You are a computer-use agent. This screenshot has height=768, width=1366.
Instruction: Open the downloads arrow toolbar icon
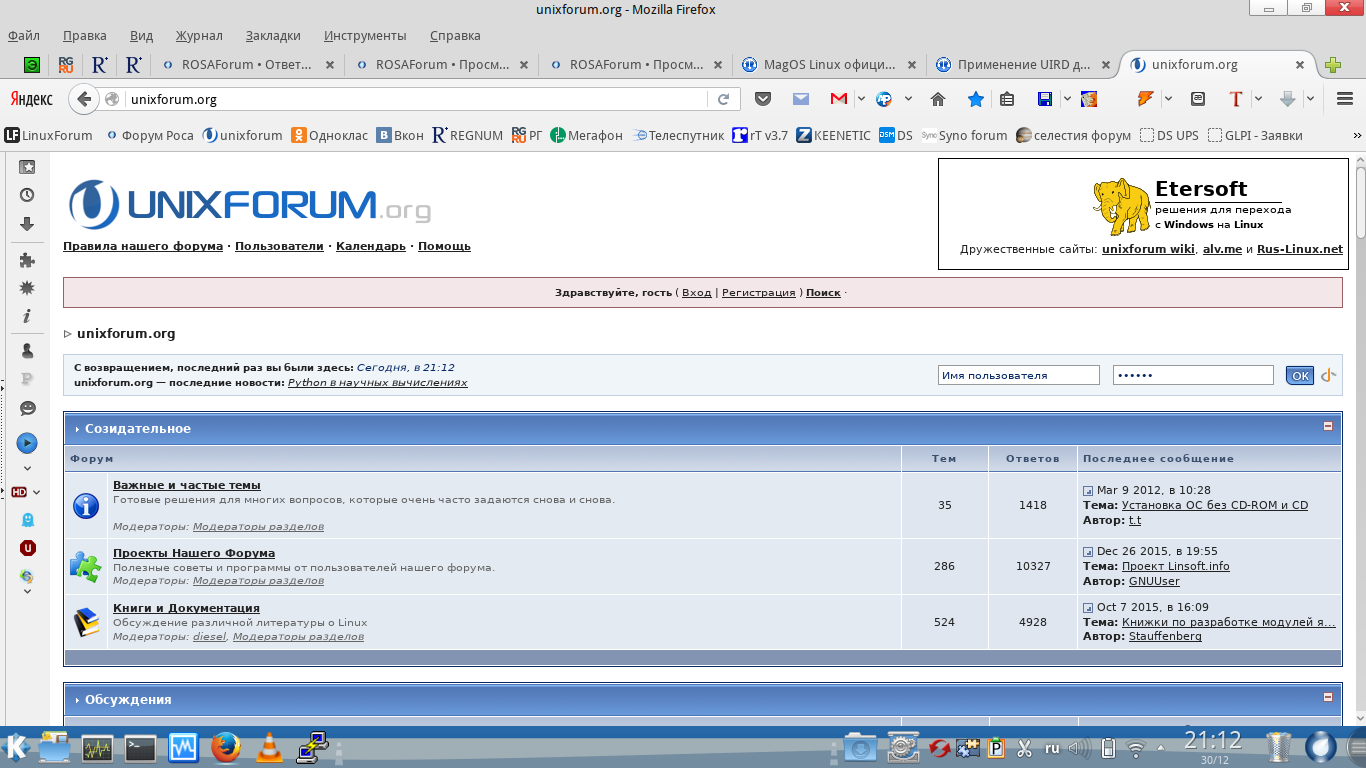pyautogui.click(x=1288, y=99)
